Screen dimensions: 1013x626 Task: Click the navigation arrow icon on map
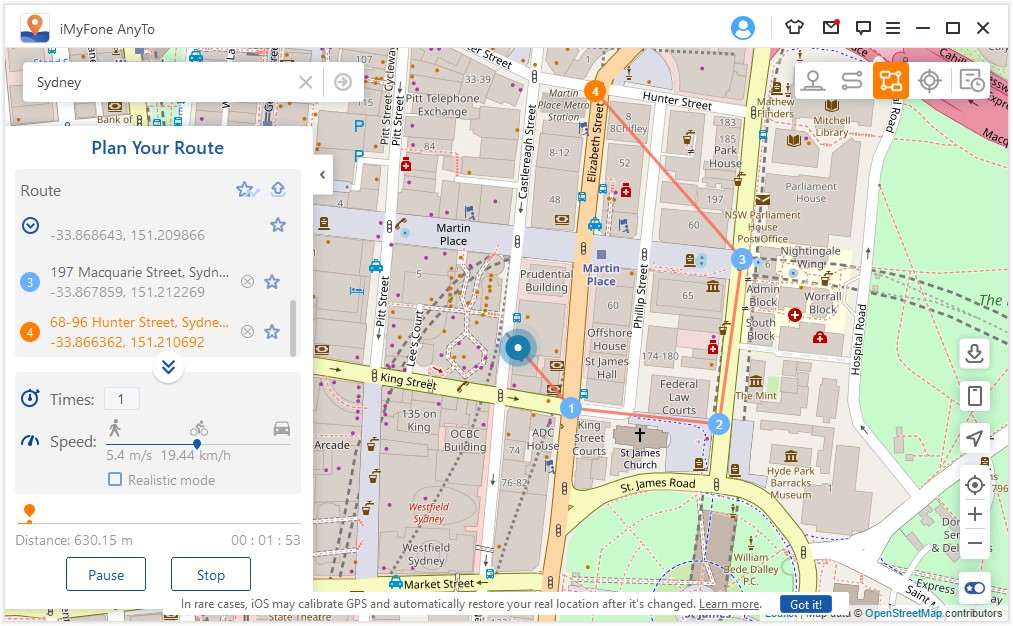coord(974,438)
